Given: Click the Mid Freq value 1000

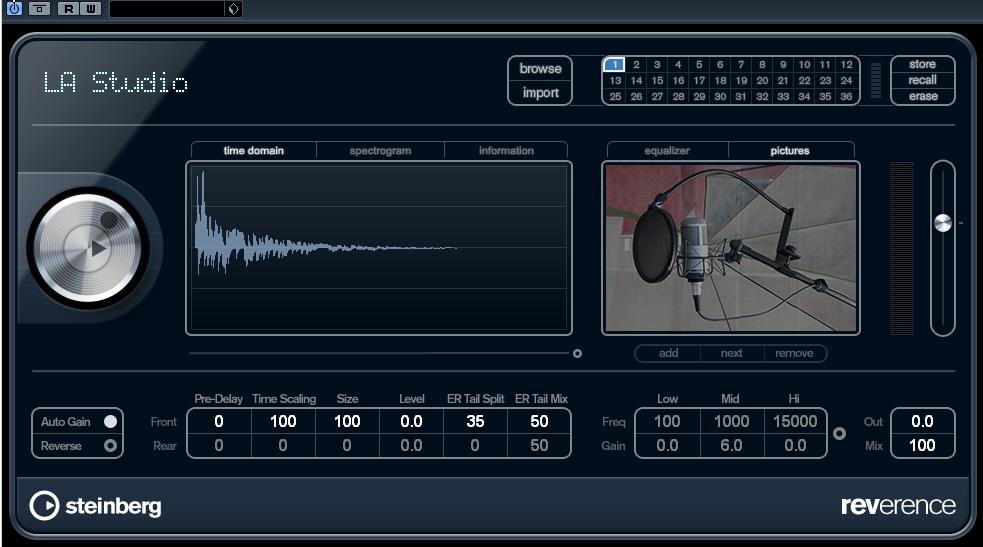Looking at the screenshot, I should (x=732, y=422).
